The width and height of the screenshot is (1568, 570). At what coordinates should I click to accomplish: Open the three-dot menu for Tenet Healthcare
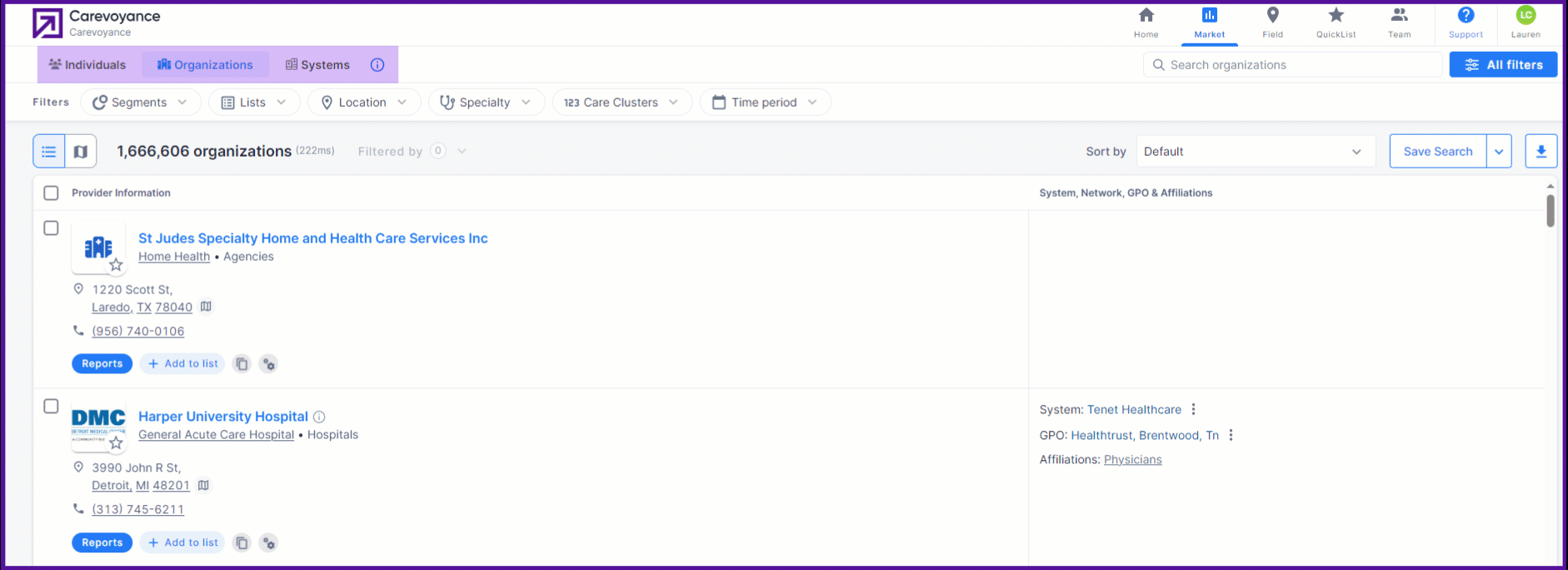(1193, 409)
